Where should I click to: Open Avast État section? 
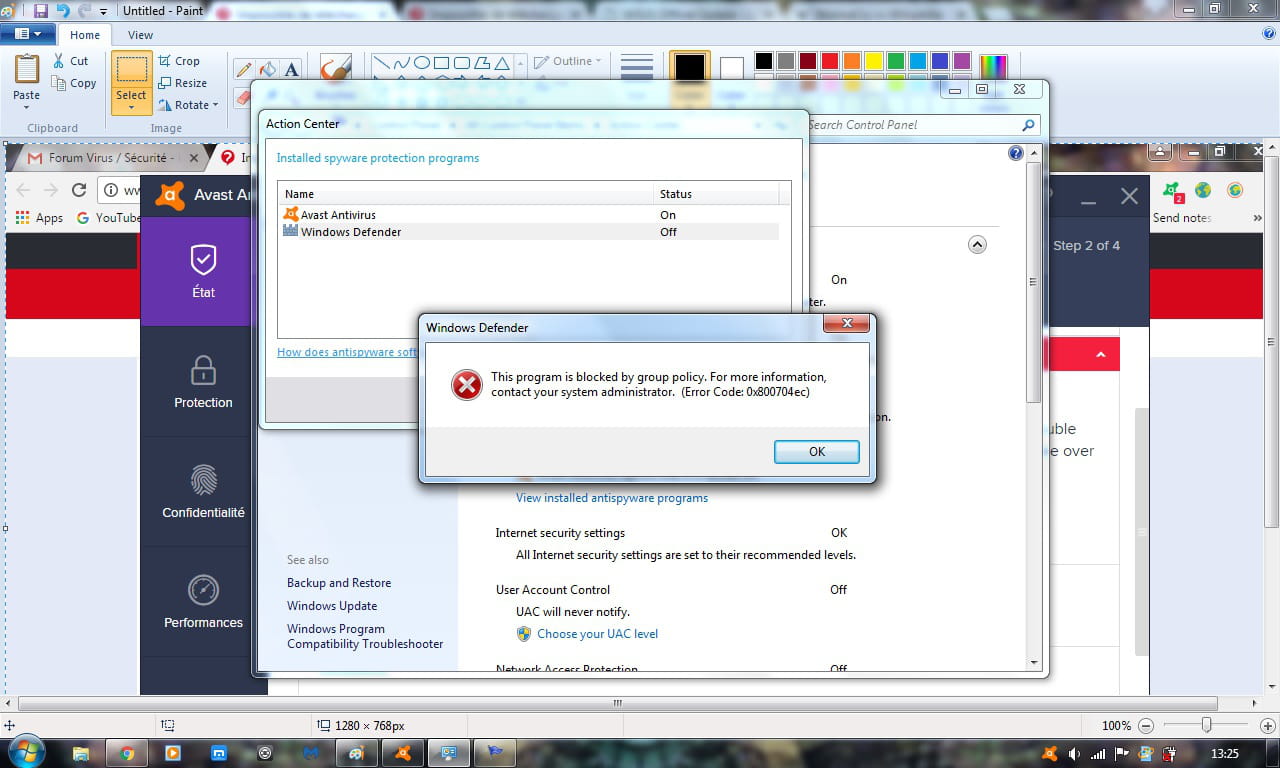tap(203, 271)
